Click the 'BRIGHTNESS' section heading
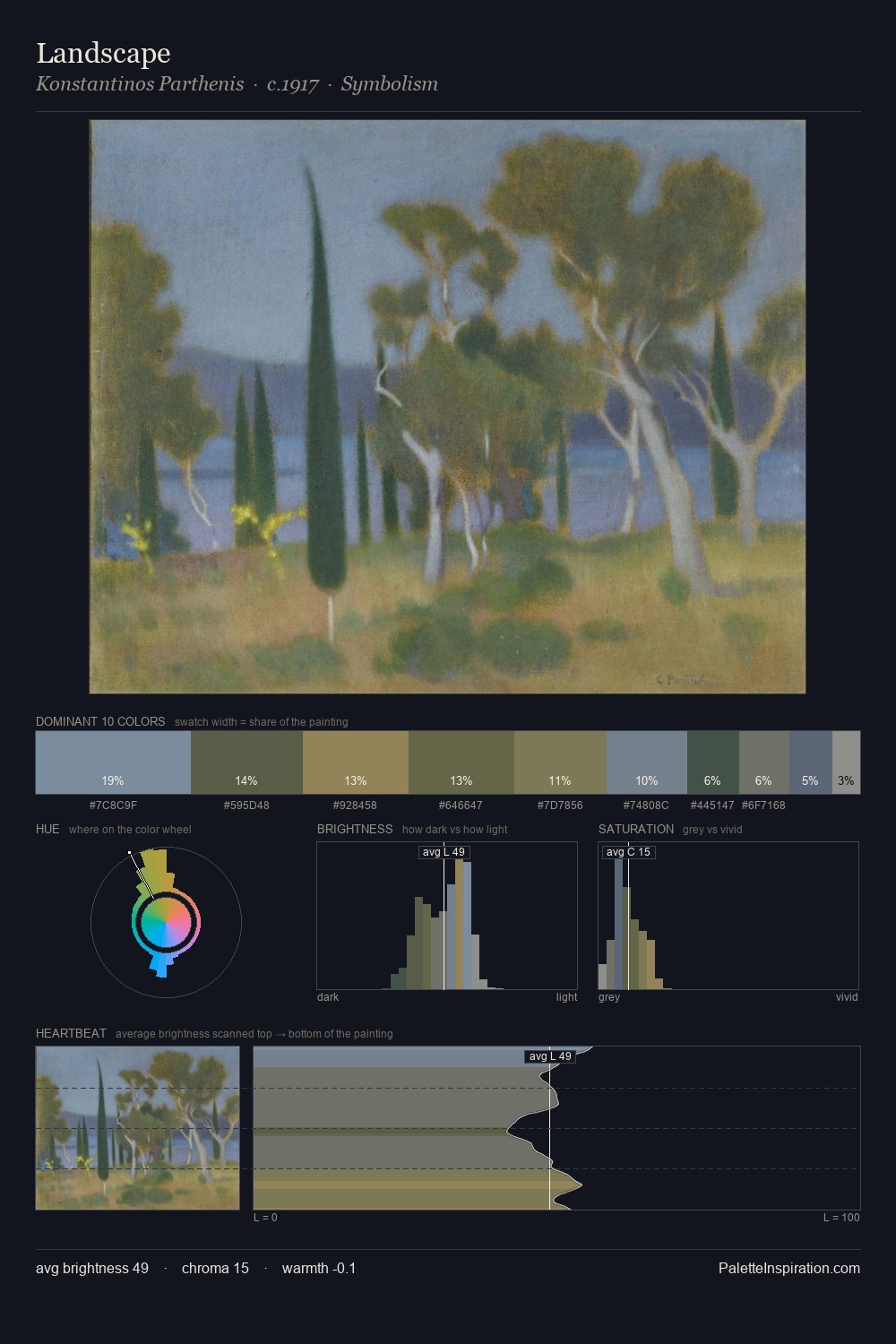Viewport: 896px width, 1344px height. coord(355,829)
